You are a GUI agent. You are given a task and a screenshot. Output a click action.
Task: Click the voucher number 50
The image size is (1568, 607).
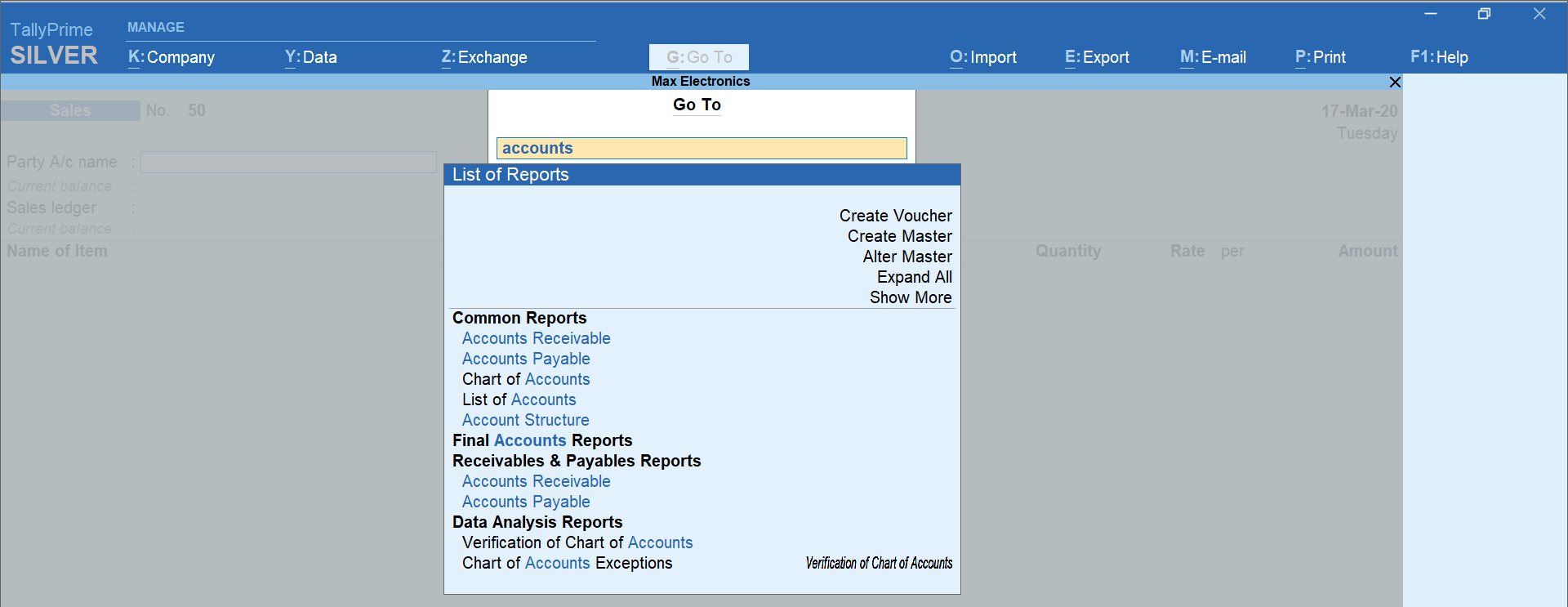tap(197, 110)
